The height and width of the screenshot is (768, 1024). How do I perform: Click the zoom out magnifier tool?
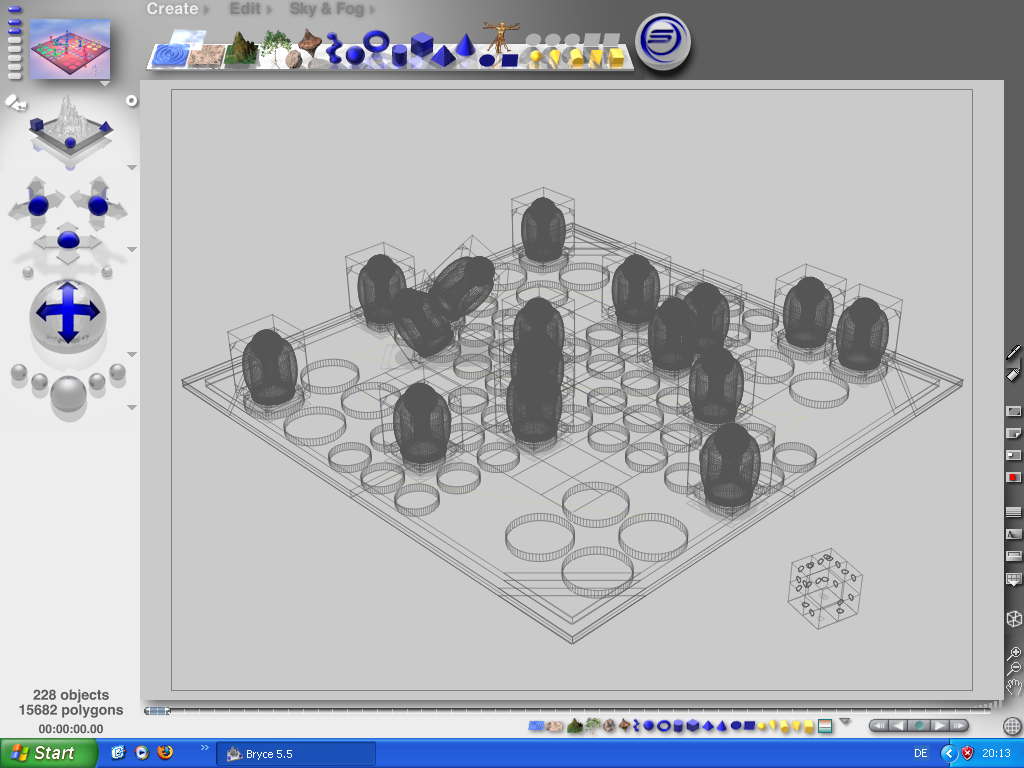click(x=1014, y=668)
